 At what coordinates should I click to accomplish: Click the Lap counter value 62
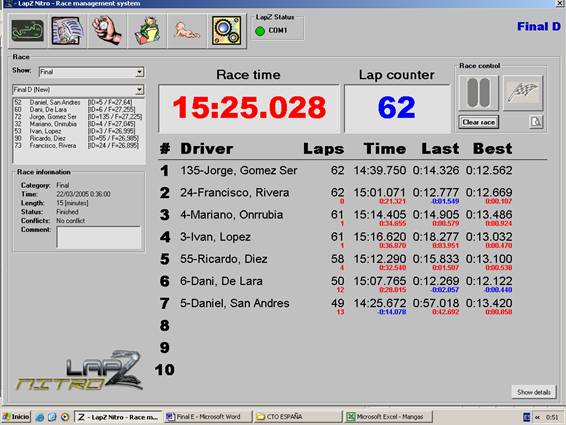click(397, 108)
